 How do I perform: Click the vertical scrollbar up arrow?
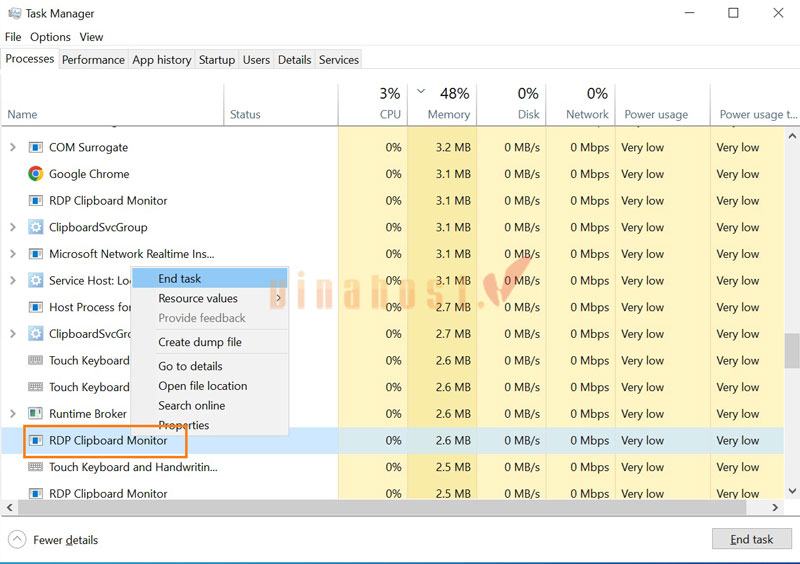point(792,136)
